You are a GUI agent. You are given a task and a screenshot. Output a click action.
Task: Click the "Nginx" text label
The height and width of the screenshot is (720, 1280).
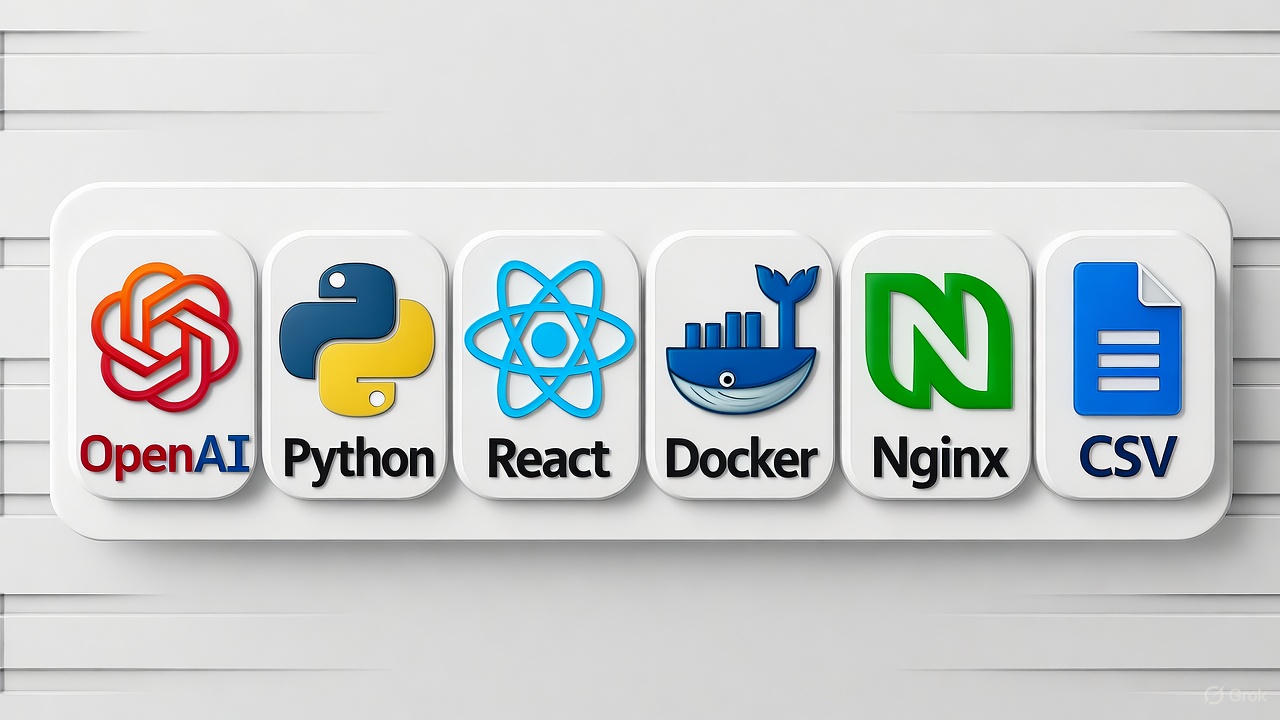coord(938,458)
